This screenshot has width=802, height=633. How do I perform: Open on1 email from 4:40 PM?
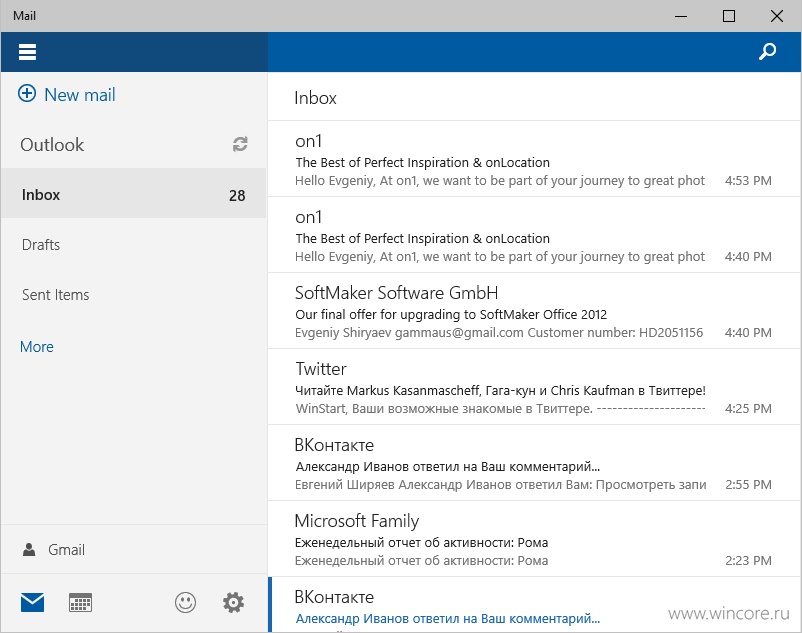534,235
